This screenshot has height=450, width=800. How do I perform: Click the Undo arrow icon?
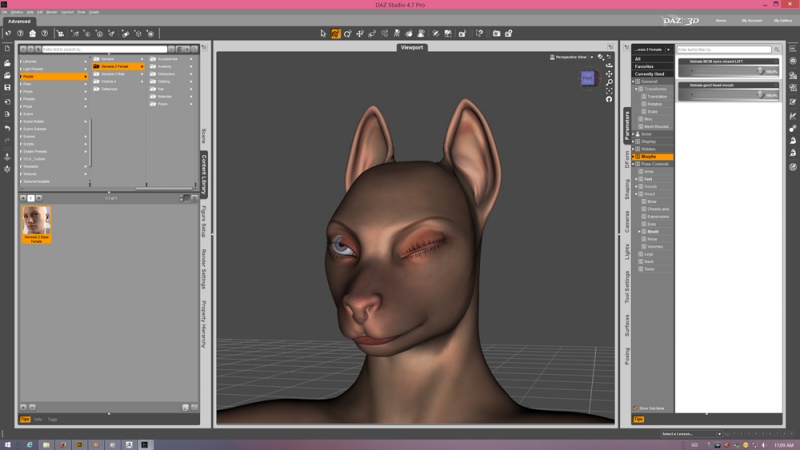point(7,128)
